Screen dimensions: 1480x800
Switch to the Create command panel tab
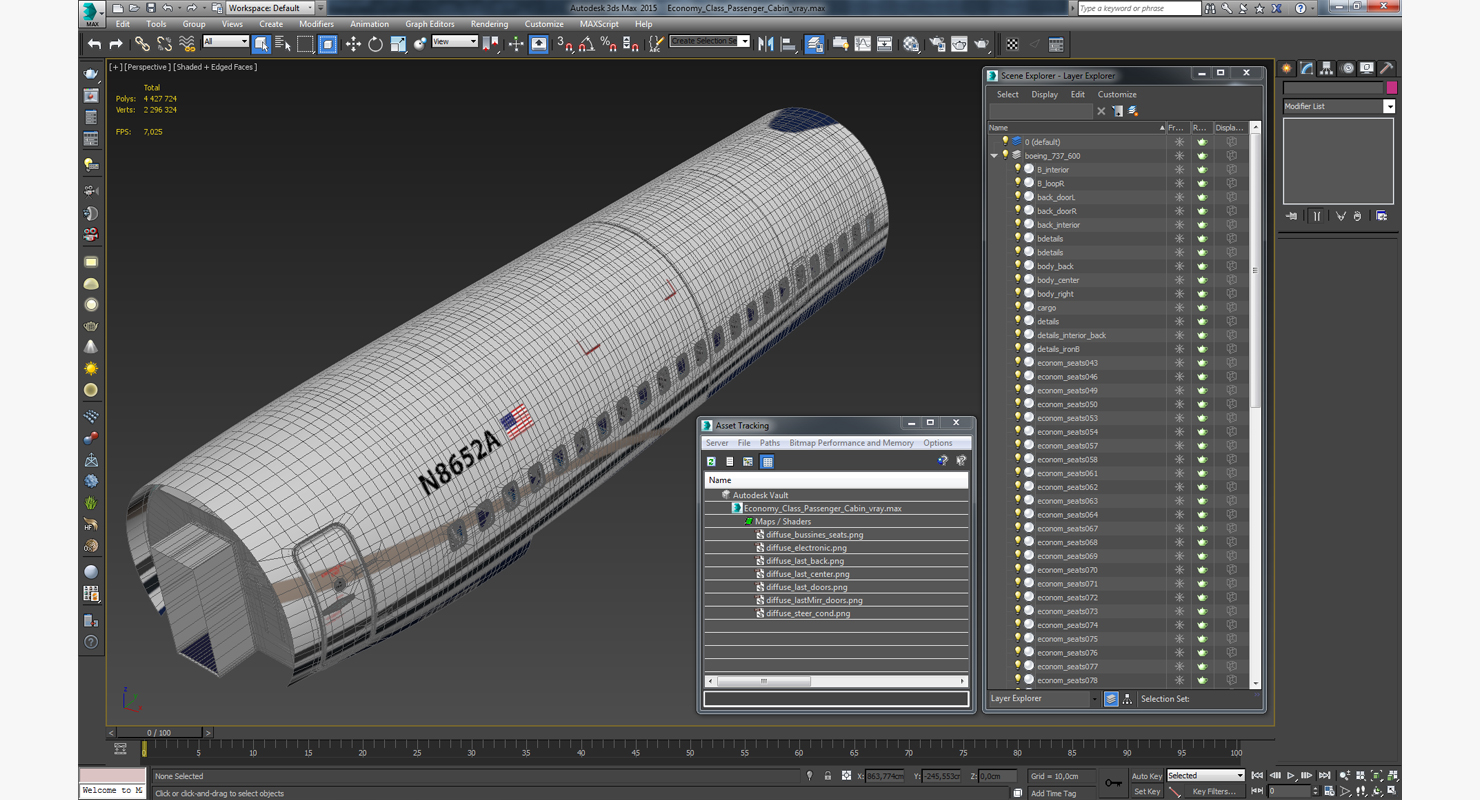(1287, 68)
